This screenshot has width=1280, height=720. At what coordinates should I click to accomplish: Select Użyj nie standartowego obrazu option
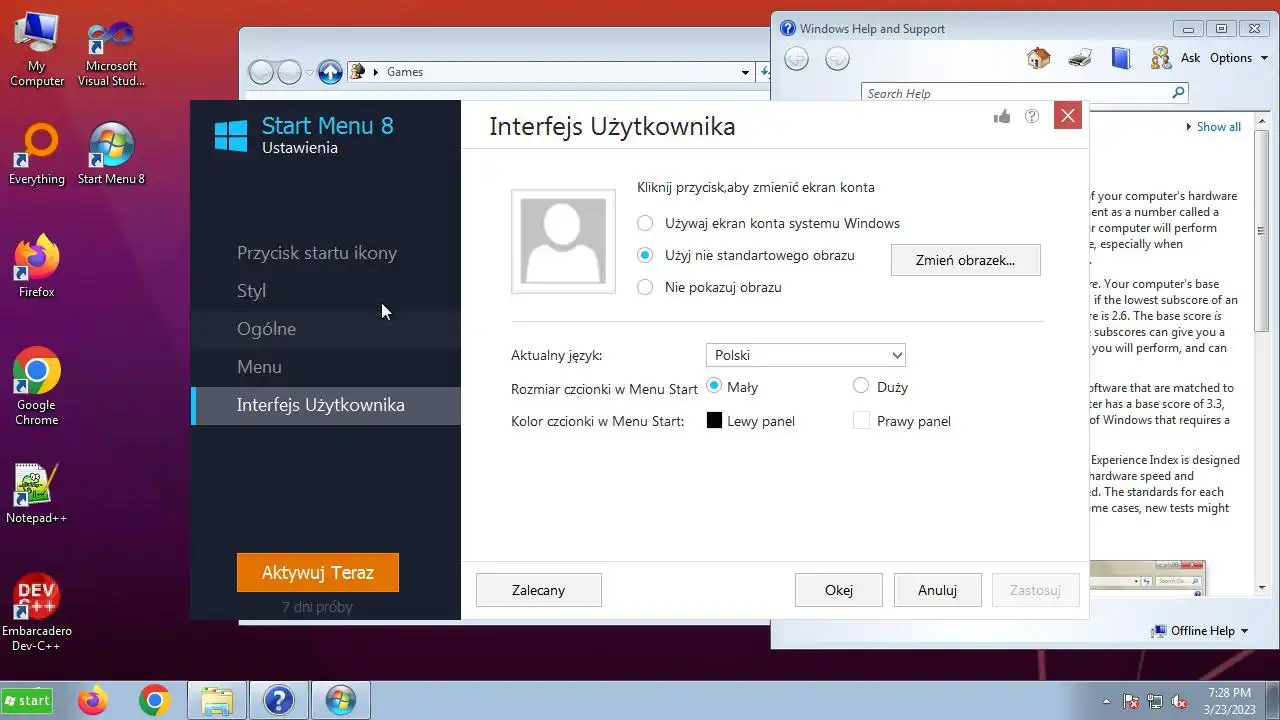coord(645,255)
